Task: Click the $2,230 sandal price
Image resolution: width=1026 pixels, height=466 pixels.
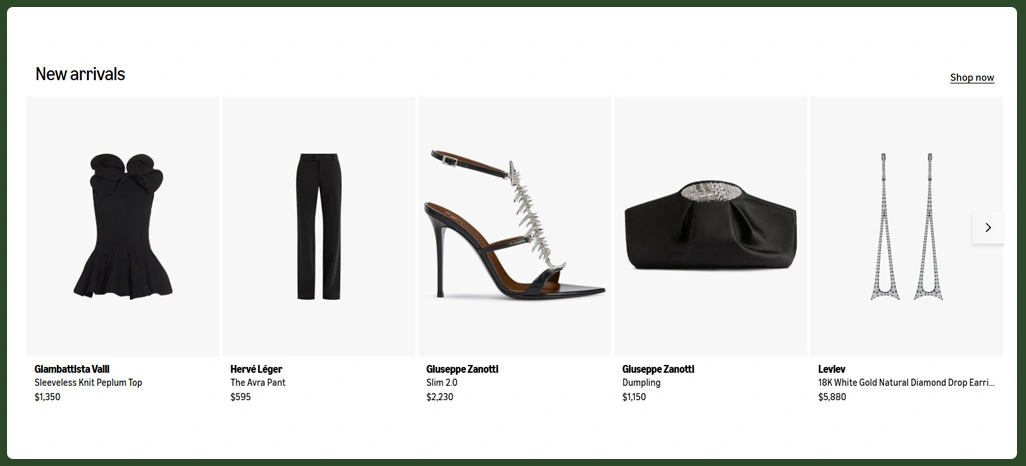Action: 440,397
